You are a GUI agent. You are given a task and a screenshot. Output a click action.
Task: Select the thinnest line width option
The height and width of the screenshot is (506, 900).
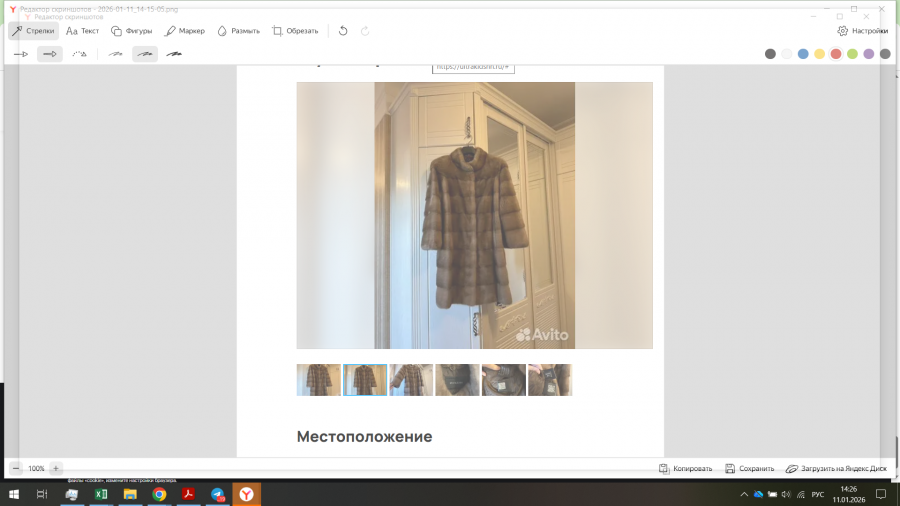[x=116, y=54]
